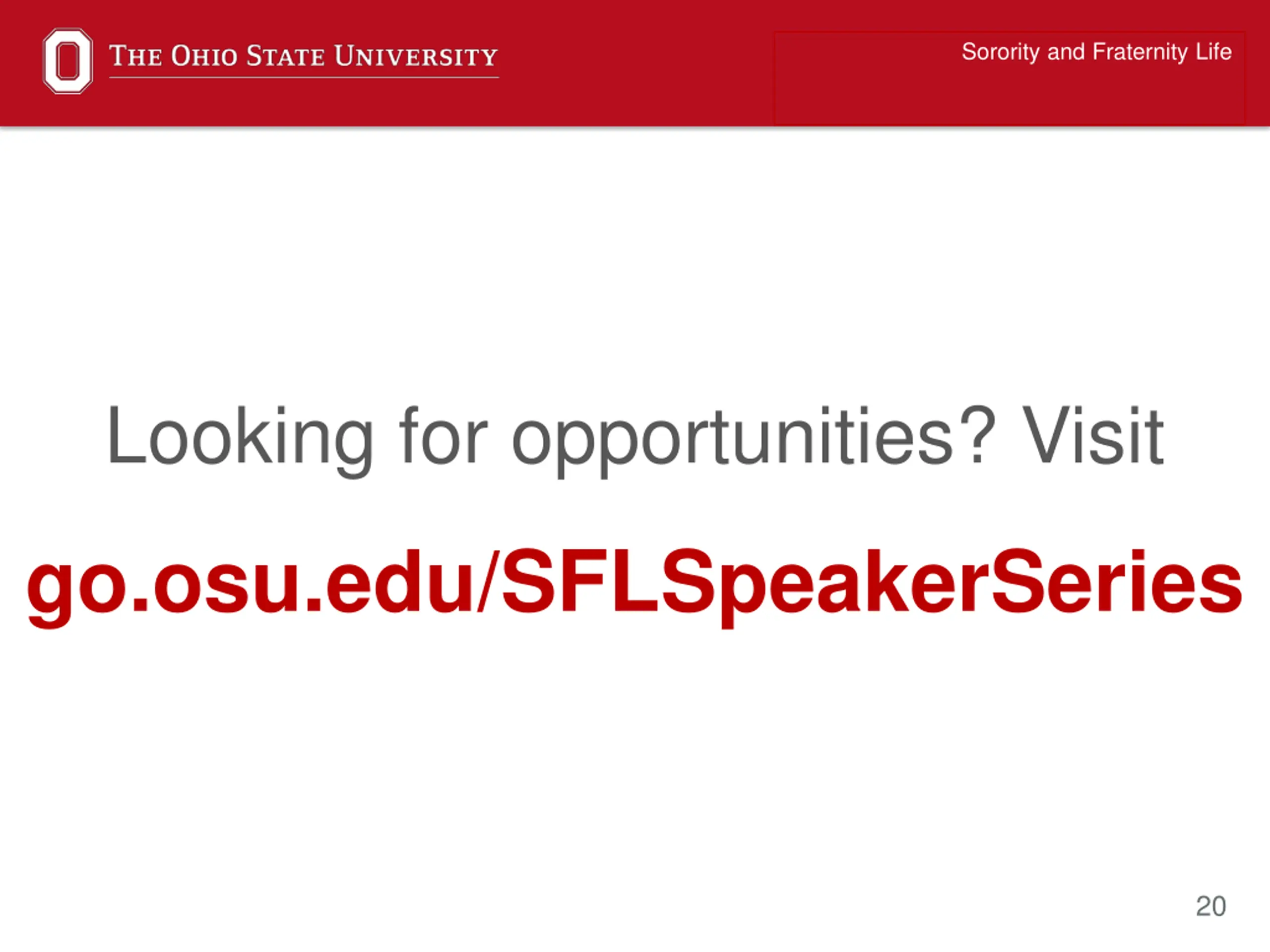Screen dimensions: 1270x952
Task: Click the empty area inside the red outlined header box
Action: coord(1010,95)
